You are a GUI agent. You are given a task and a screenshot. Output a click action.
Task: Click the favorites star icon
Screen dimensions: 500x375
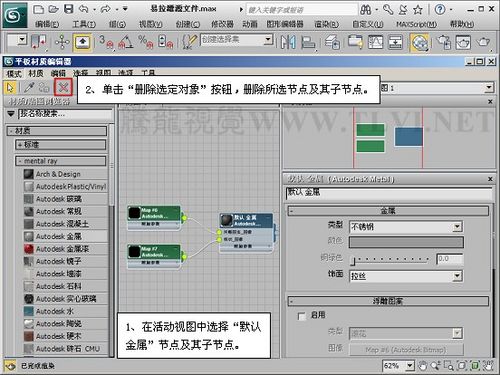click(418, 10)
